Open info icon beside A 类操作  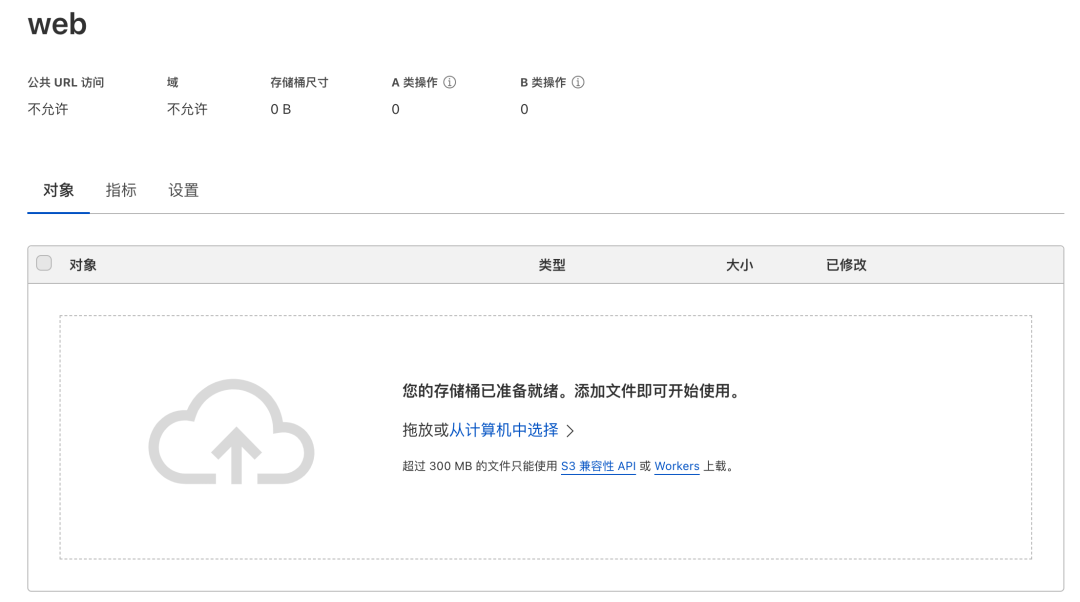pos(450,82)
